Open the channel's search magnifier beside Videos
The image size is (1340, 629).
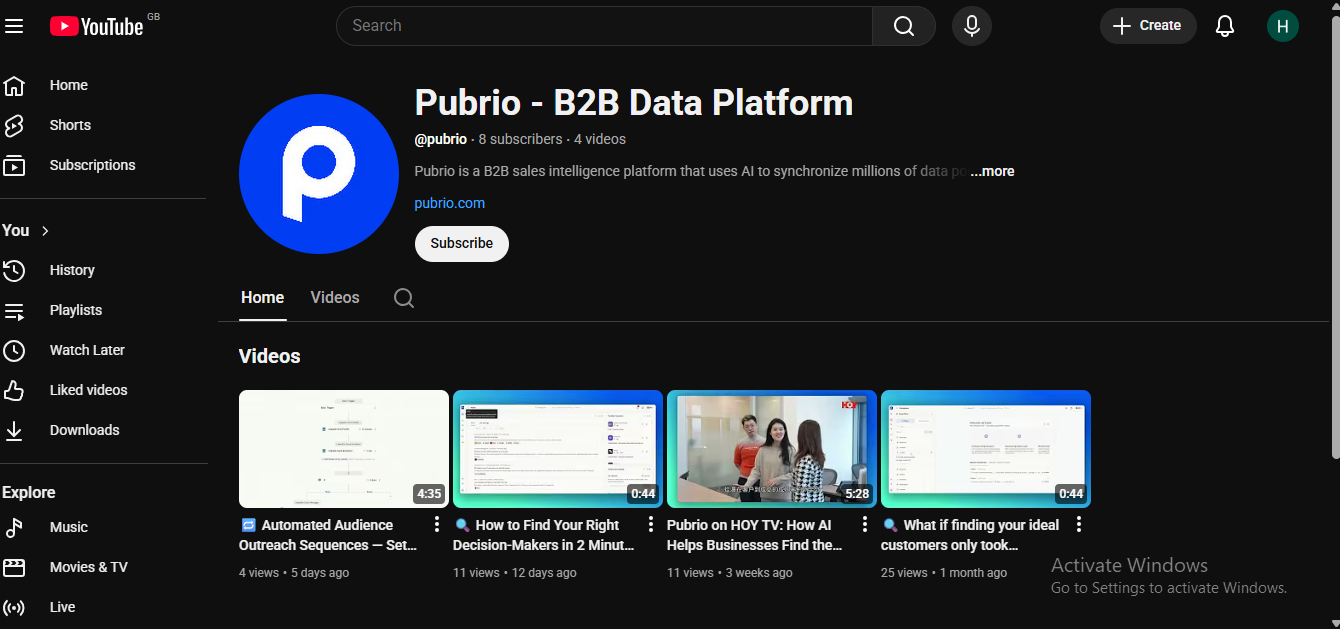(404, 297)
